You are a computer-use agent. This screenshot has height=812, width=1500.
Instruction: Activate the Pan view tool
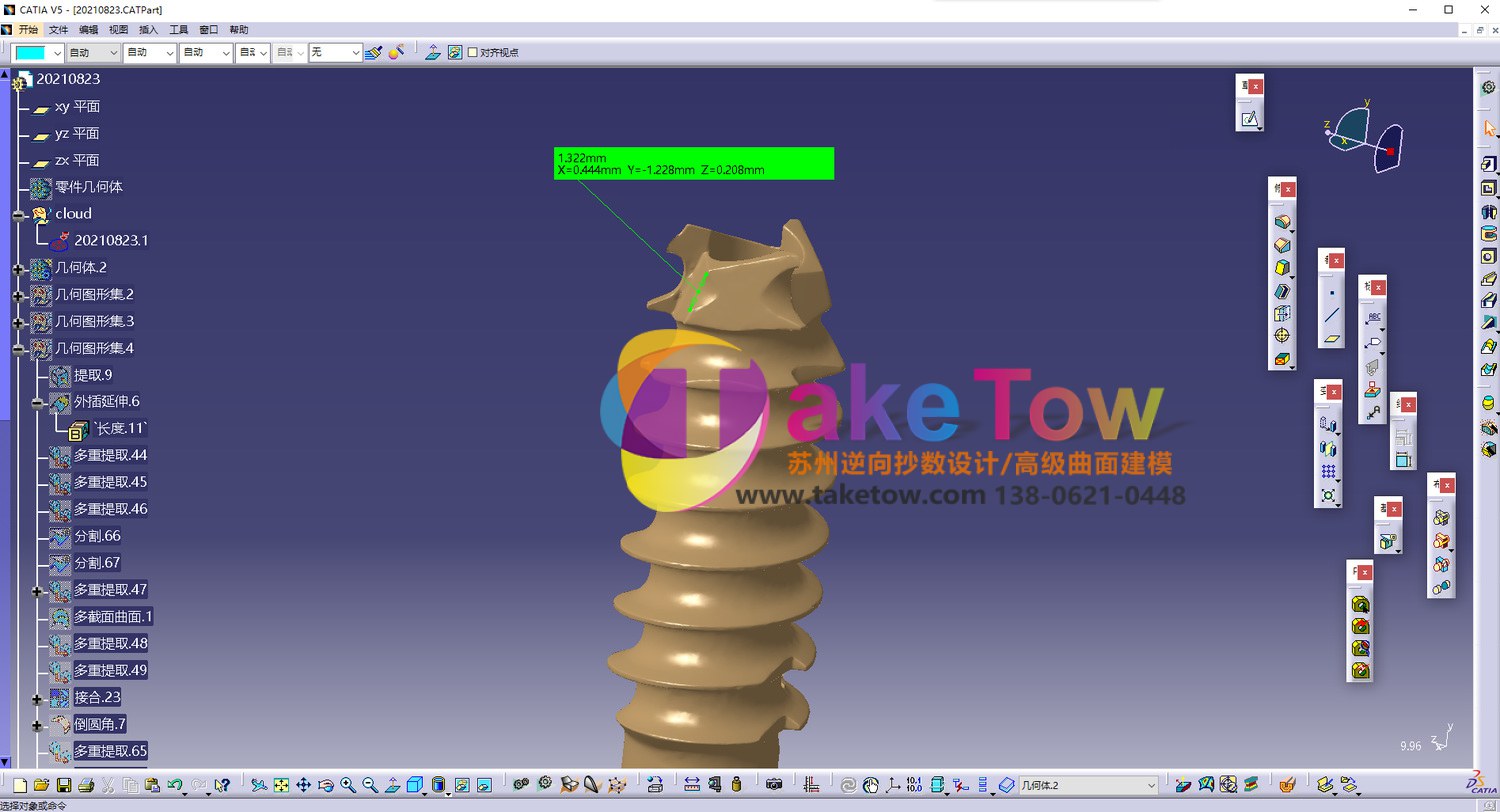tap(304, 785)
